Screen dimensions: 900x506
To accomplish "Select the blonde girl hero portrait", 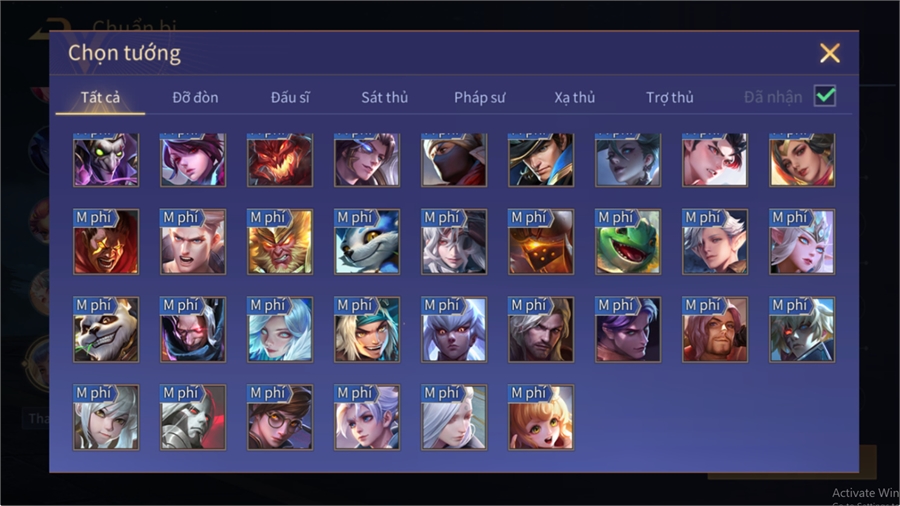I will pos(541,417).
